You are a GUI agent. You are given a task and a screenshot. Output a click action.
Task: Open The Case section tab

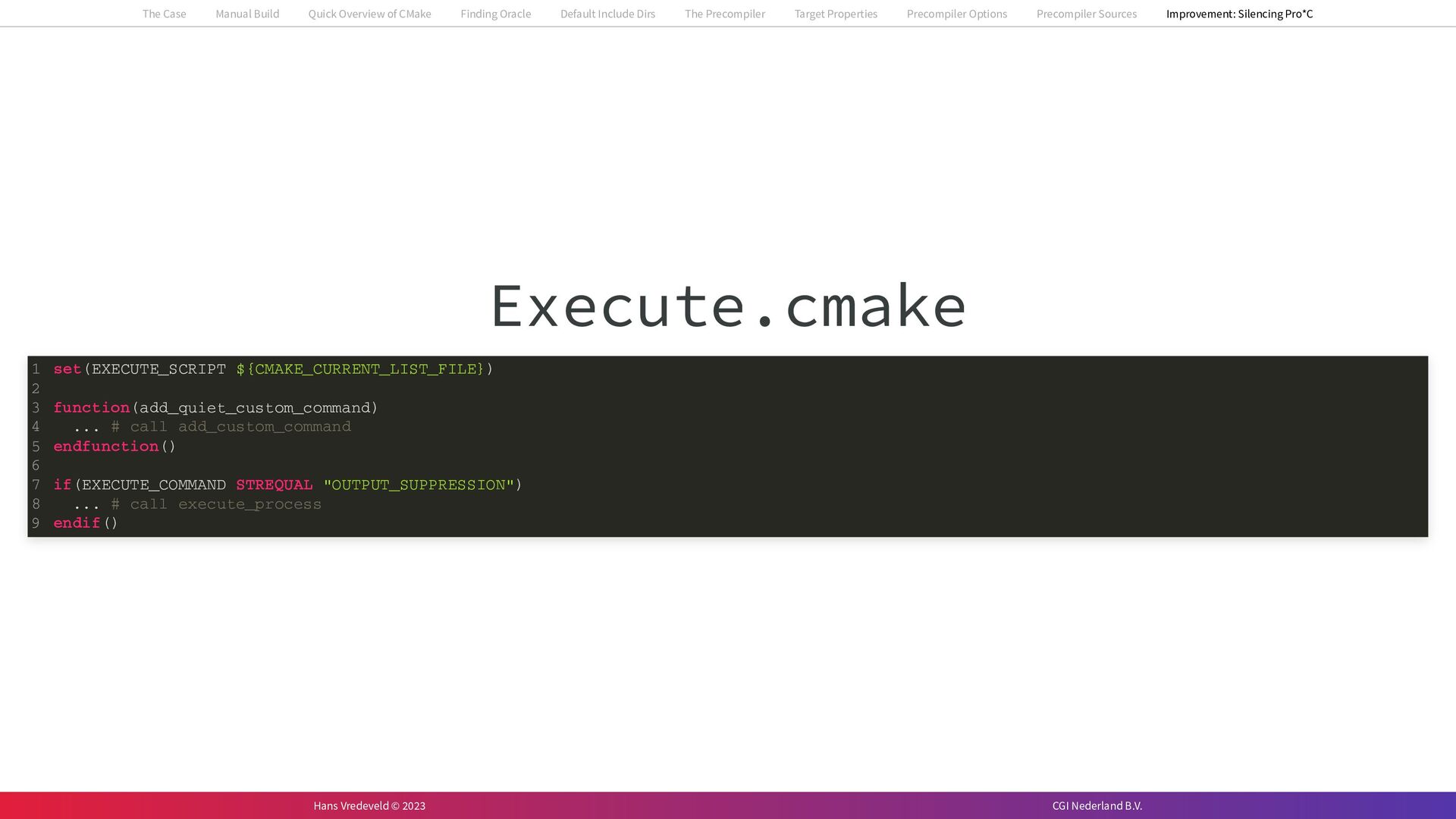pyautogui.click(x=164, y=14)
